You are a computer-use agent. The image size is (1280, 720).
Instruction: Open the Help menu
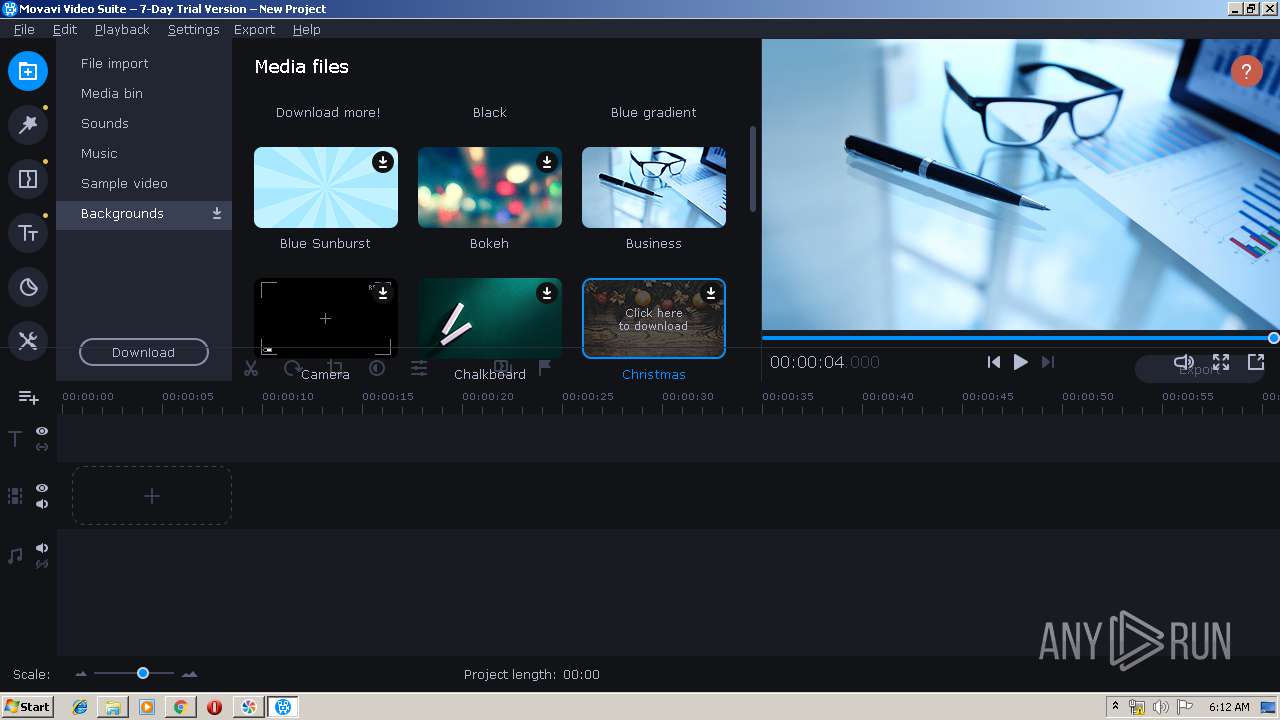306,29
